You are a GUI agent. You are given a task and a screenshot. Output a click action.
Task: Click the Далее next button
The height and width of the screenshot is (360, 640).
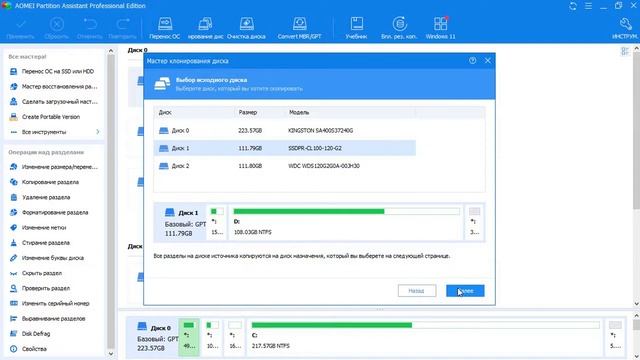pos(465,291)
